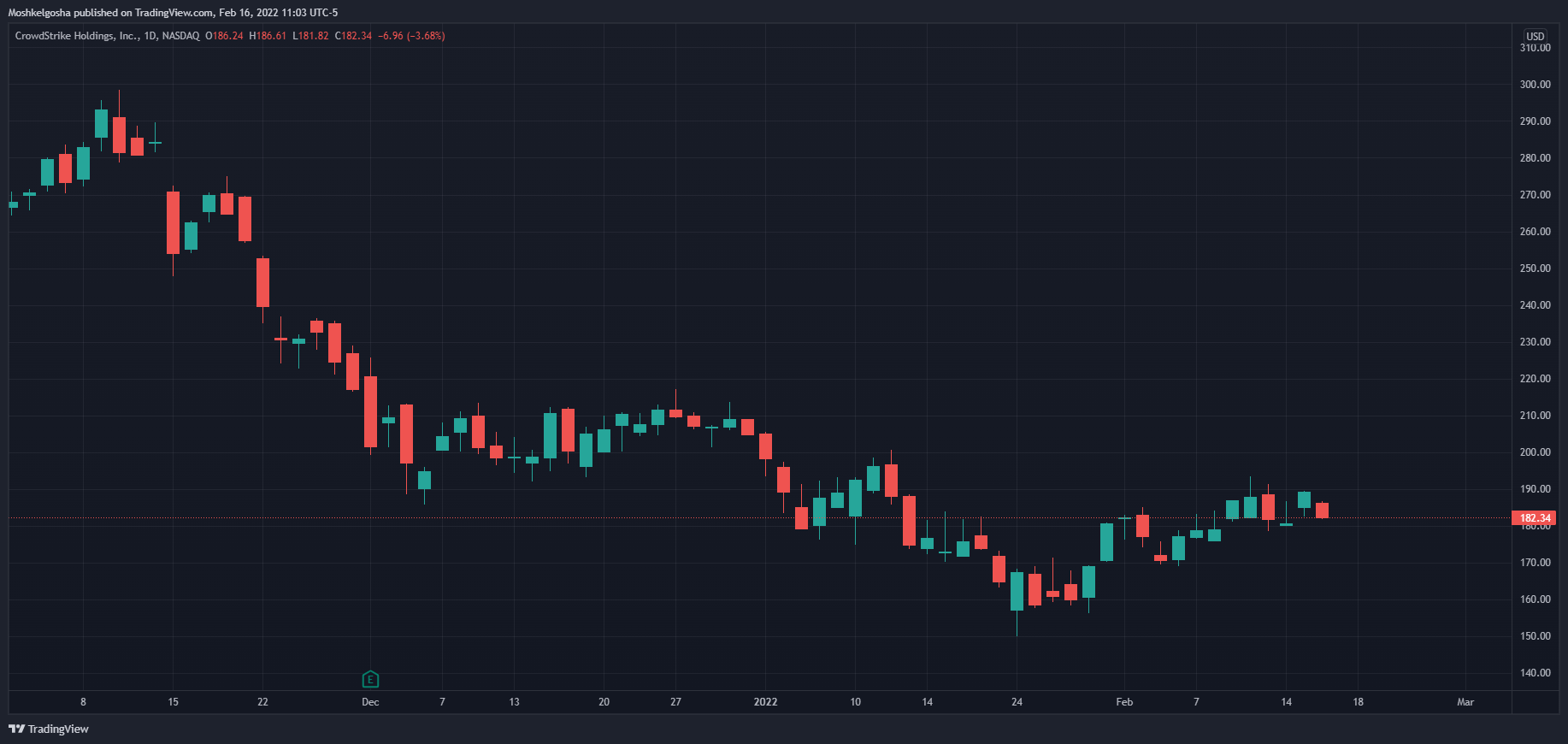Click the 300.00 price axis label
The height and width of the screenshot is (744, 1568).
[x=1535, y=85]
